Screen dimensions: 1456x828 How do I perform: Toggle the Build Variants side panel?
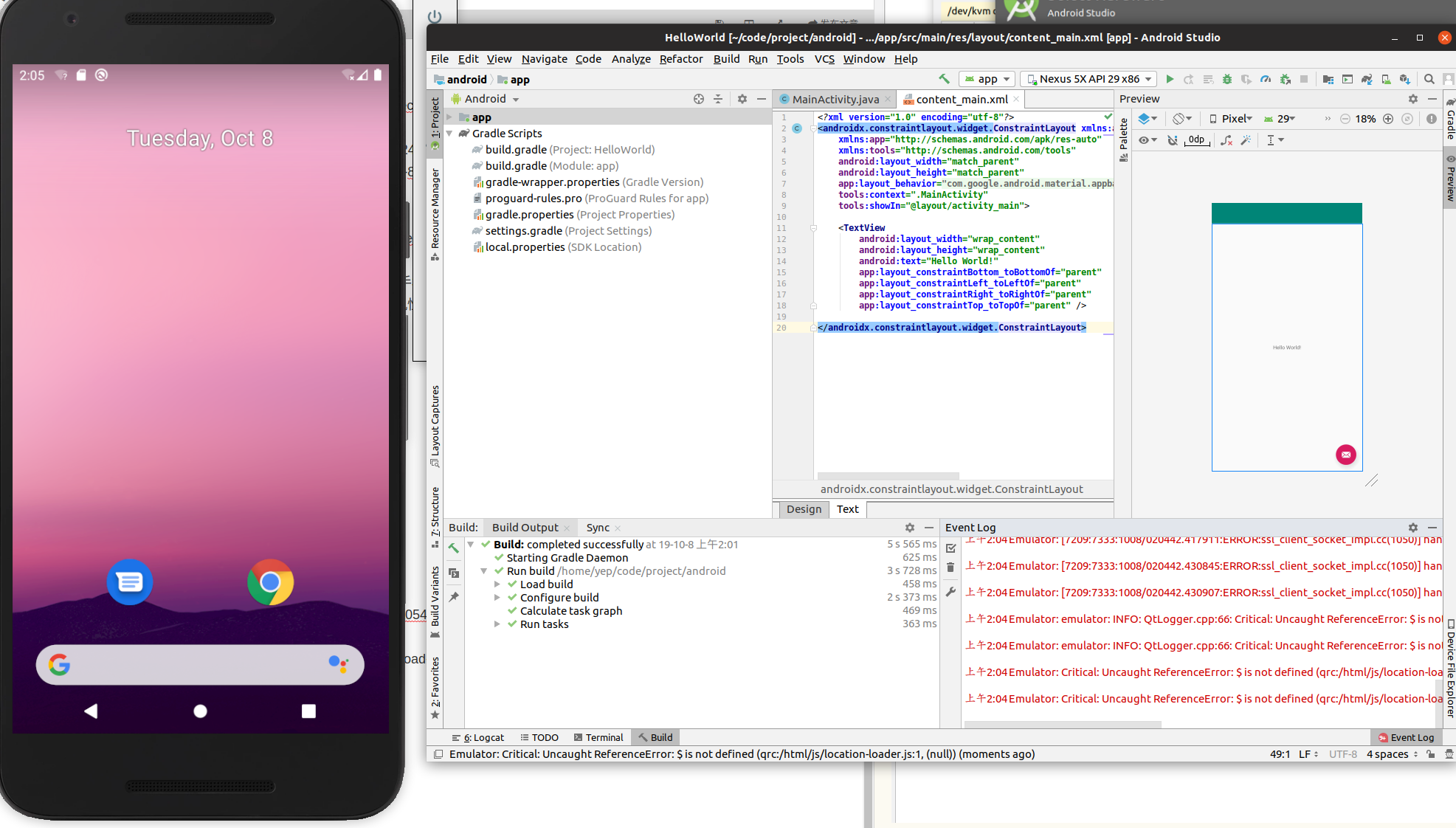click(435, 601)
